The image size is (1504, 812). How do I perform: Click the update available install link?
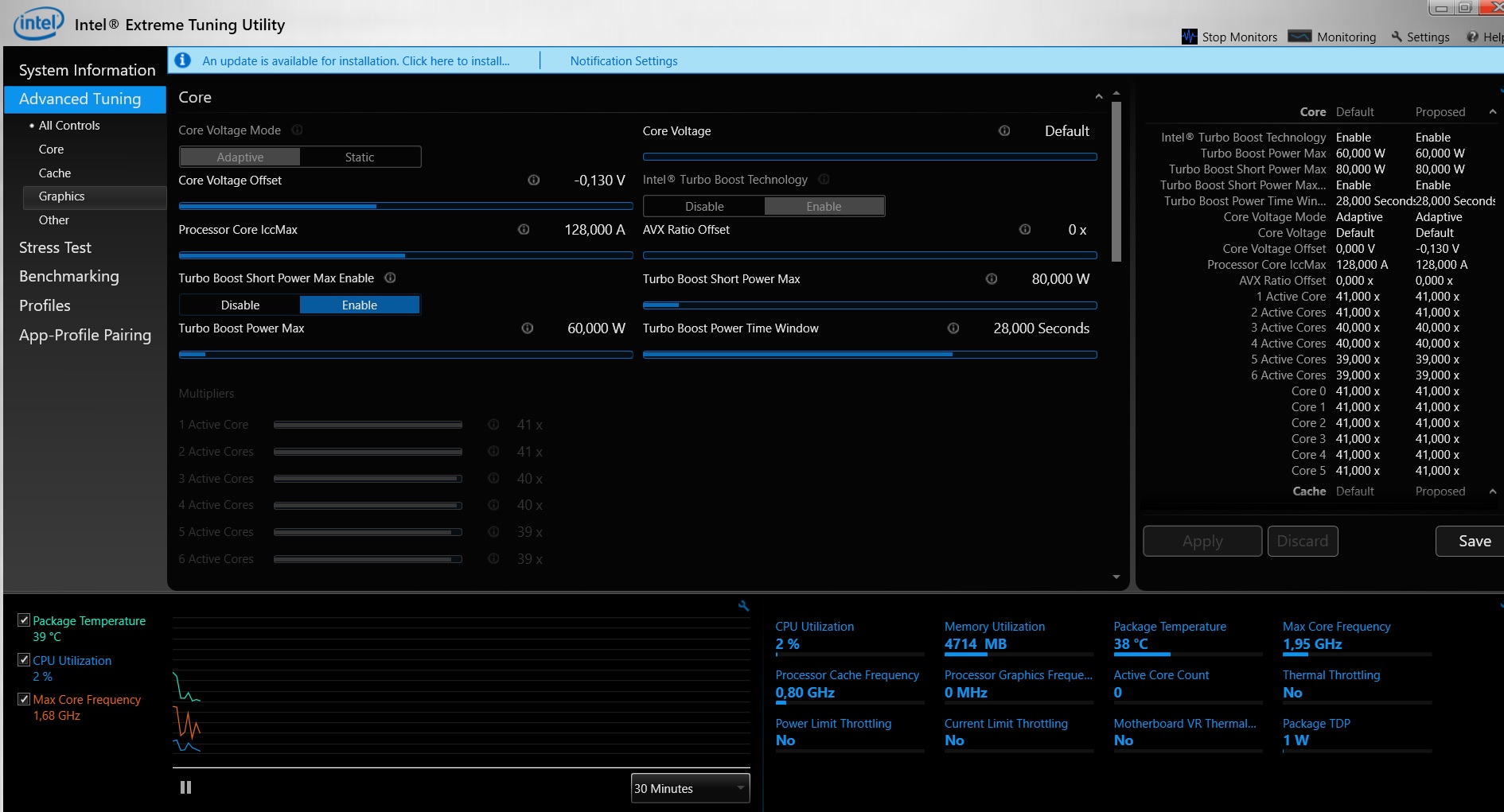click(356, 60)
